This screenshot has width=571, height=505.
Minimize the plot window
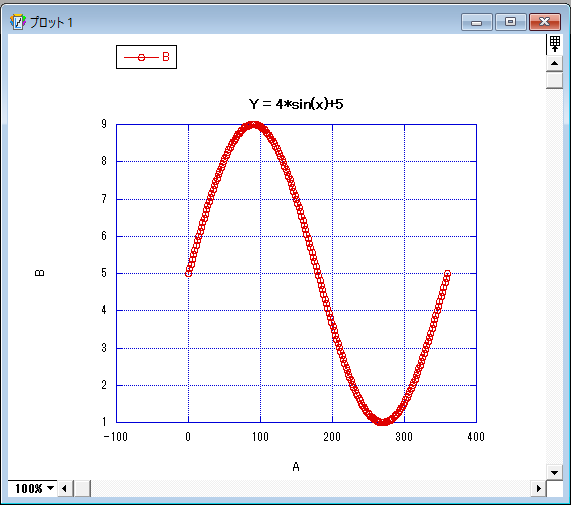pos(477,22)
